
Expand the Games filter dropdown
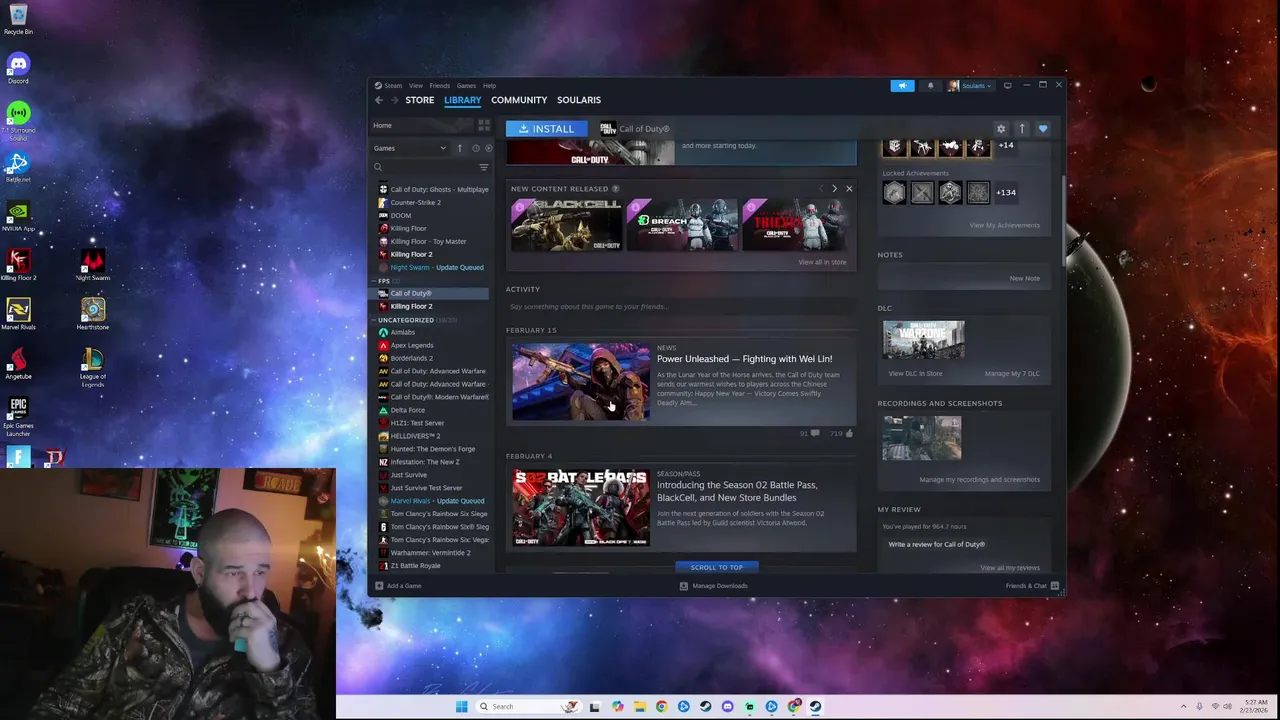(410, 148)
